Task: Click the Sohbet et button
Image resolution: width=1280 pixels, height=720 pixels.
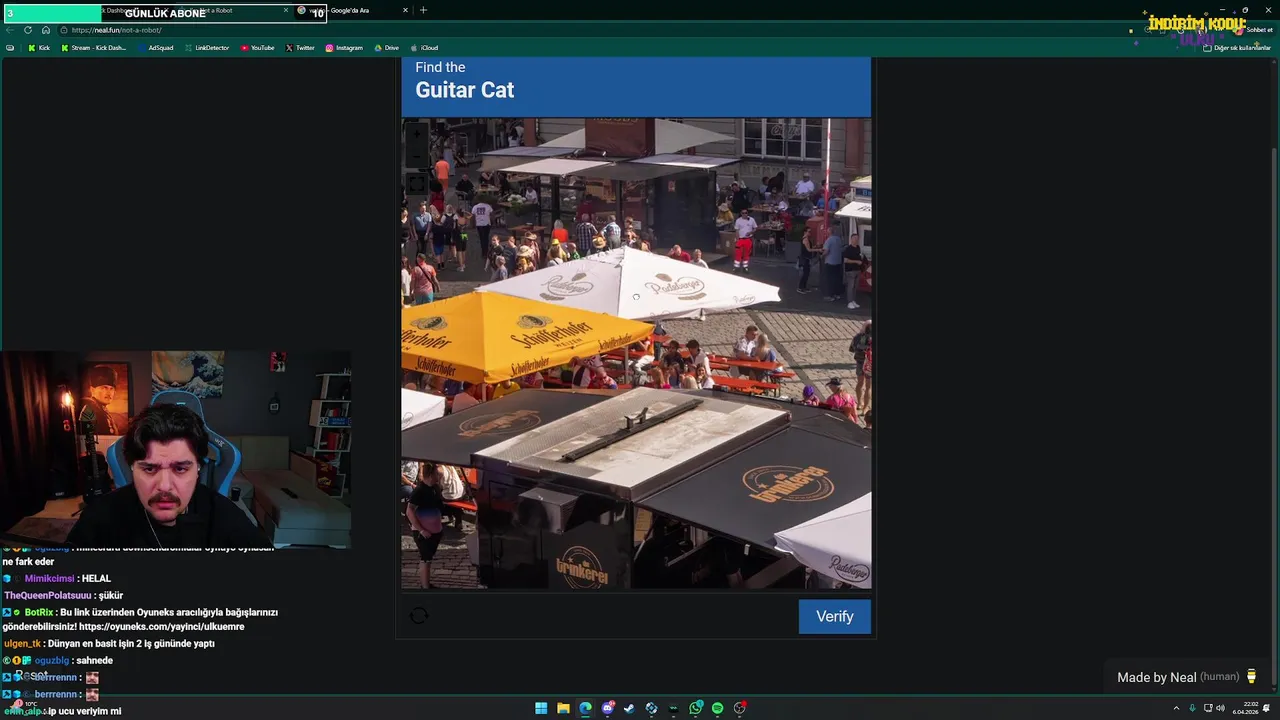Action: [1255, 30]
